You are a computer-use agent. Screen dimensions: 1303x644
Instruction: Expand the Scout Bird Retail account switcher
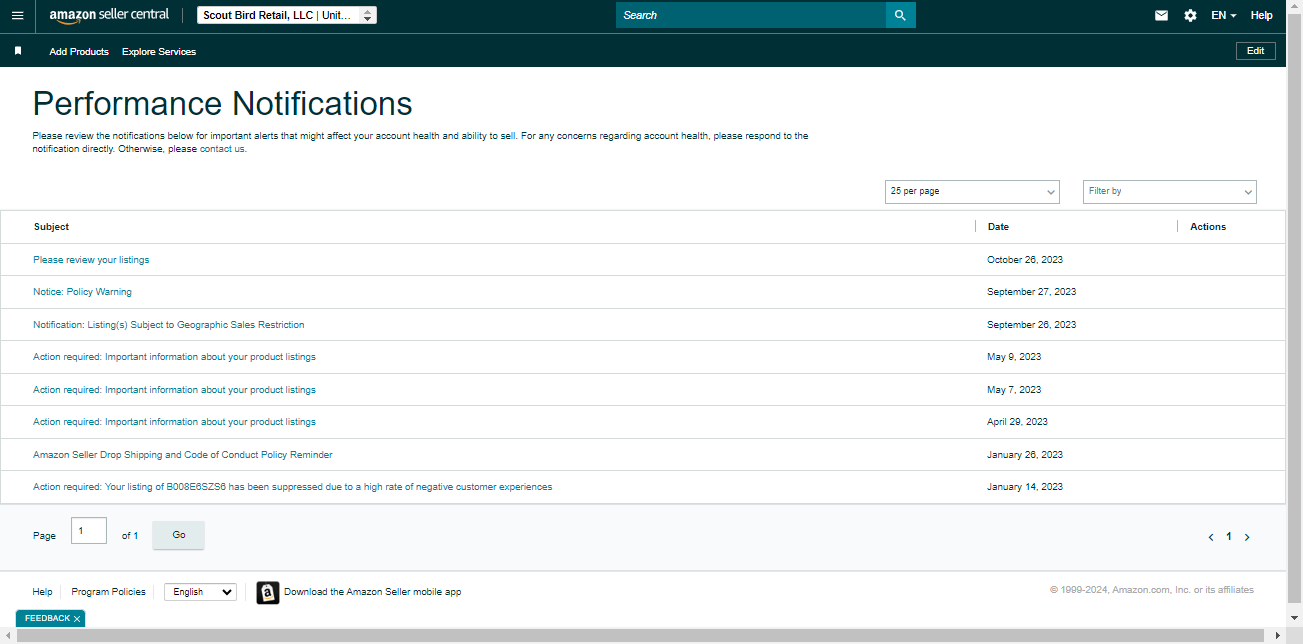(287, 15)
